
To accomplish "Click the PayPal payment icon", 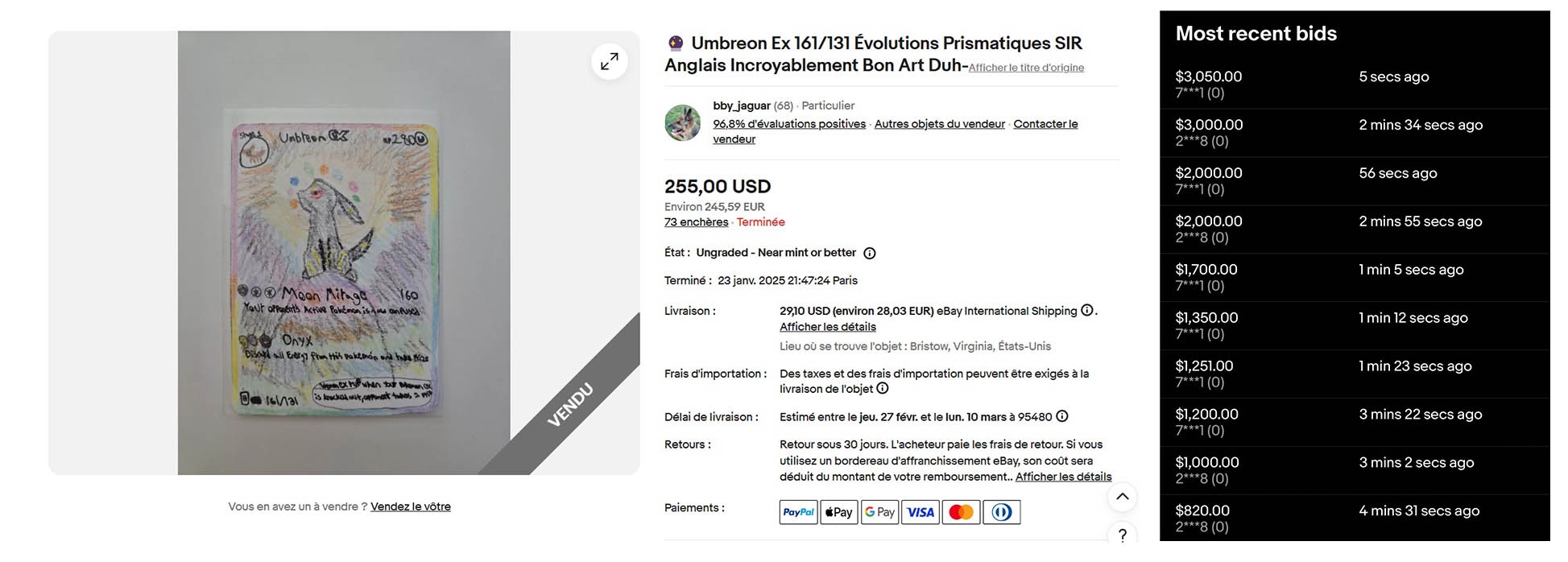I will coord(798,512).
